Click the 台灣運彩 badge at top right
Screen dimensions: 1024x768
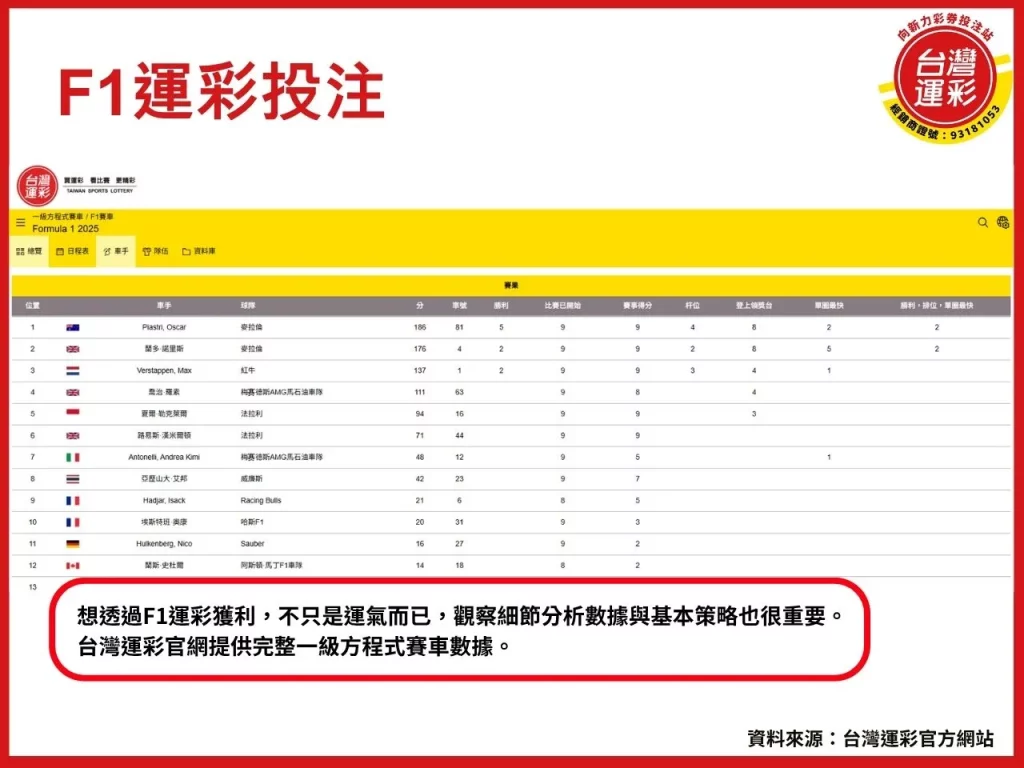pos(945,80)
